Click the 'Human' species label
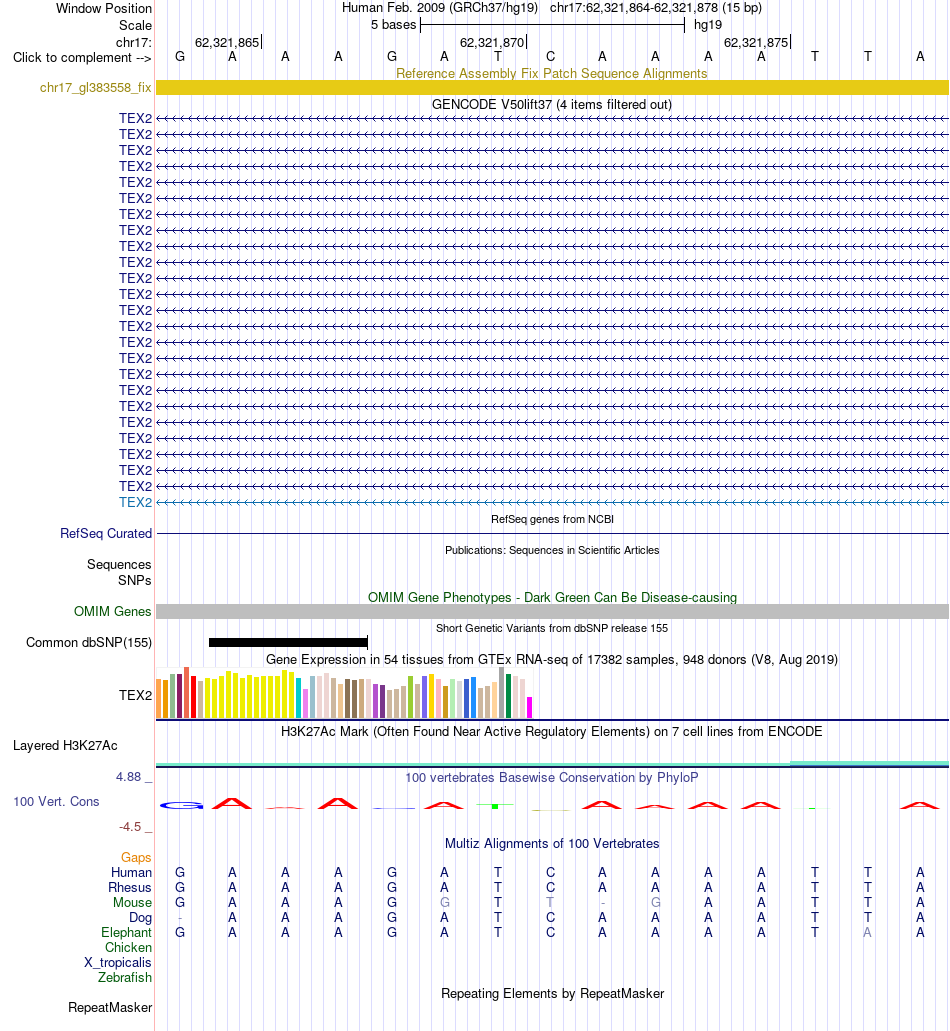The width and height of the screenshot is (950, 1031). 131,873
